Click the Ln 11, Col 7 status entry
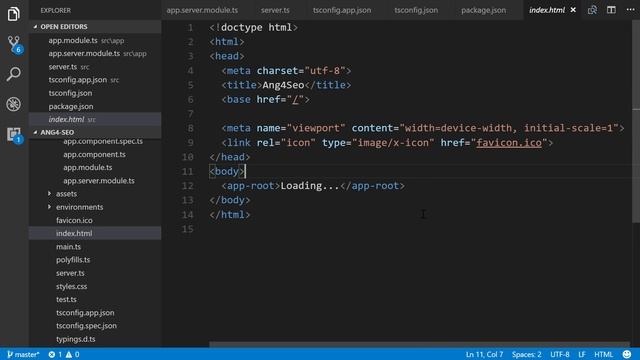 tap(484, 354)
